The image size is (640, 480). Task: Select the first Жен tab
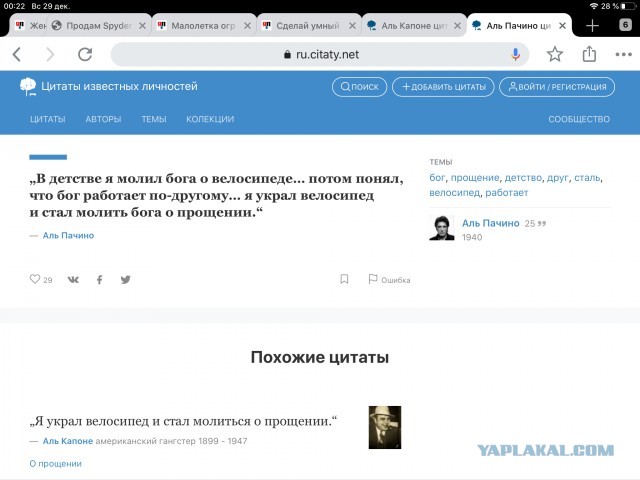pyautogui.click(x=29, y=26)
